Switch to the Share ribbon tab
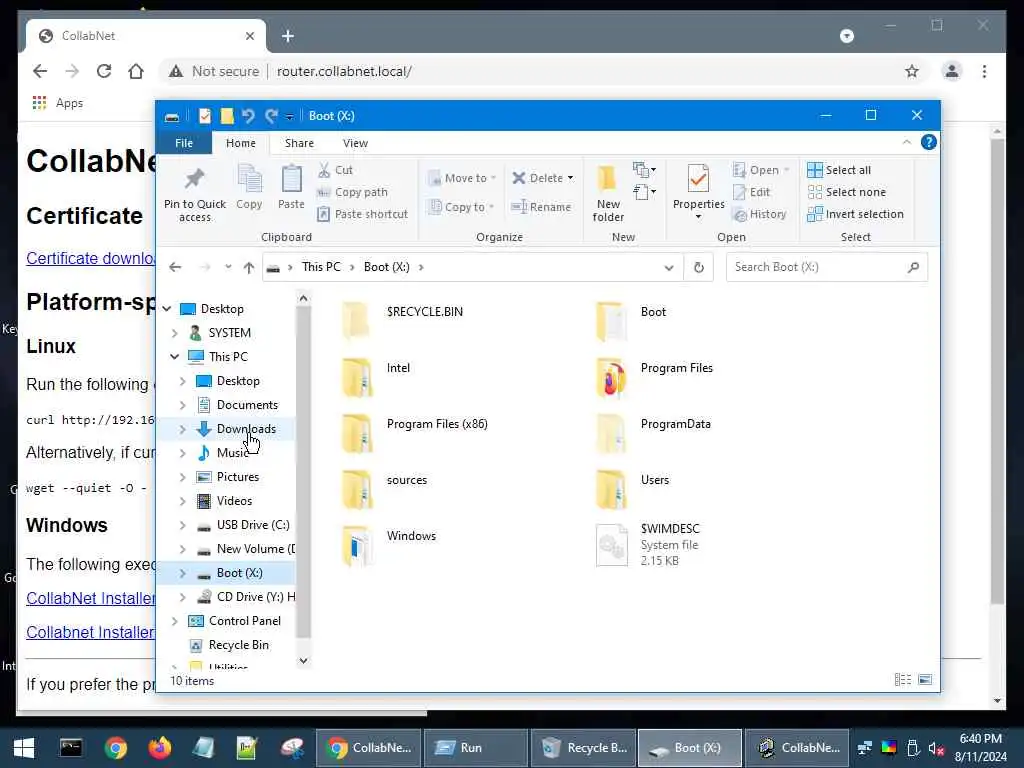1024x768 pixels. tap(299, 143)
